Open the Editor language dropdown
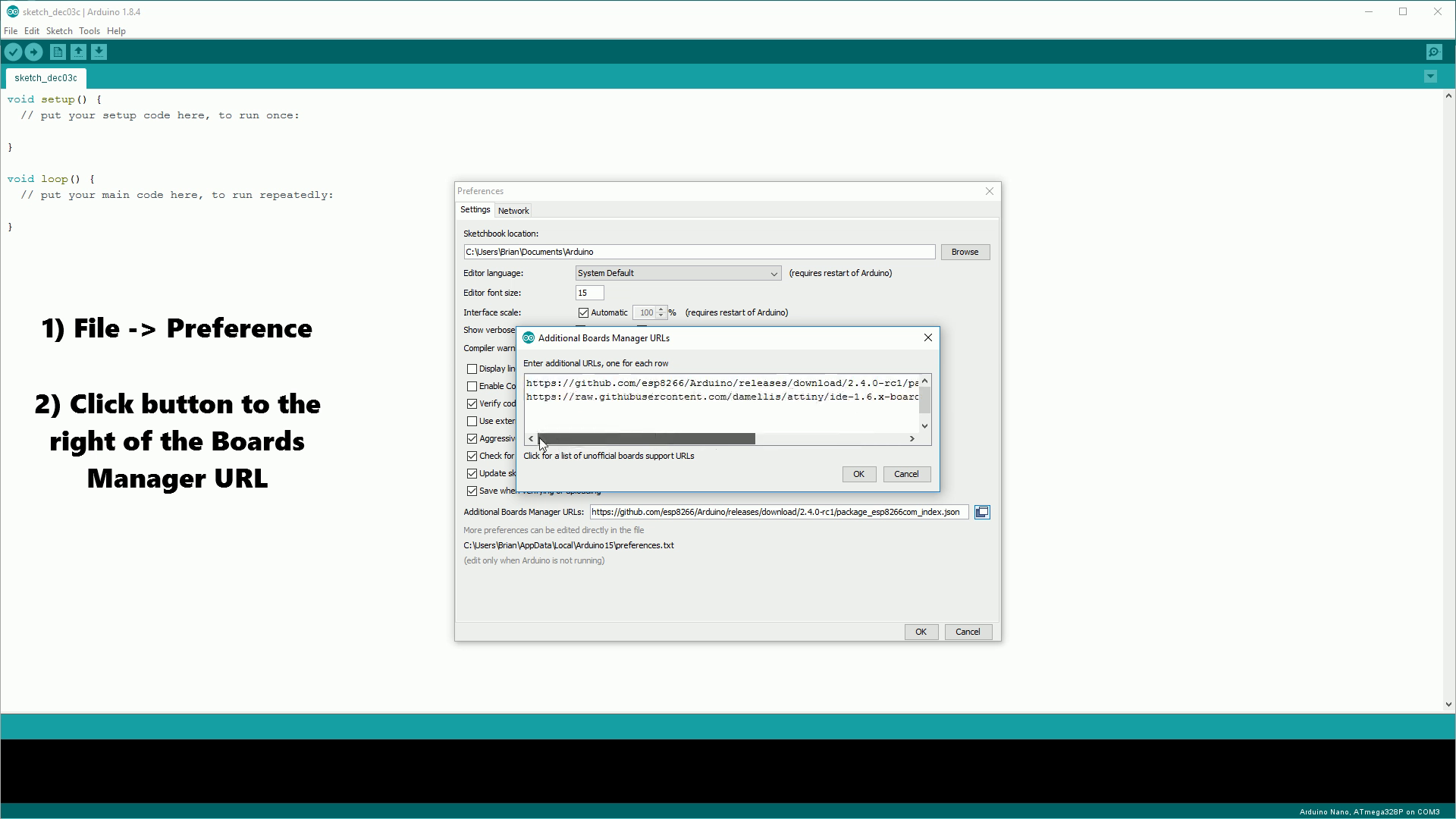 [678, 274]
